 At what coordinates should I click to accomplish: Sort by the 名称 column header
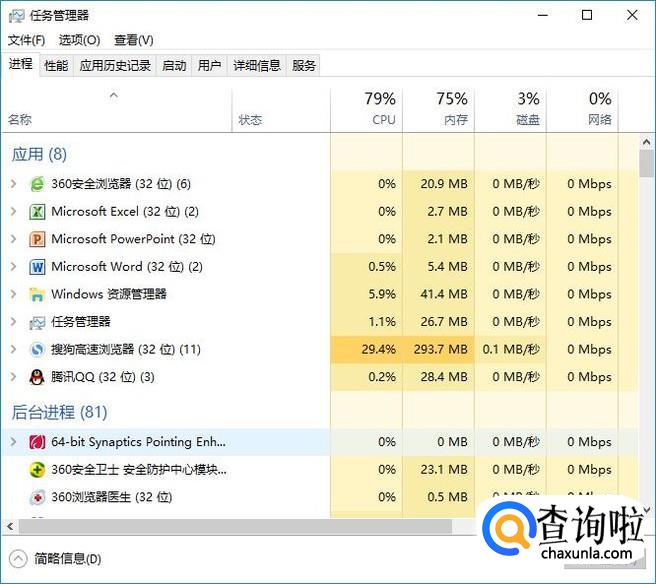(x=116, y=110)
